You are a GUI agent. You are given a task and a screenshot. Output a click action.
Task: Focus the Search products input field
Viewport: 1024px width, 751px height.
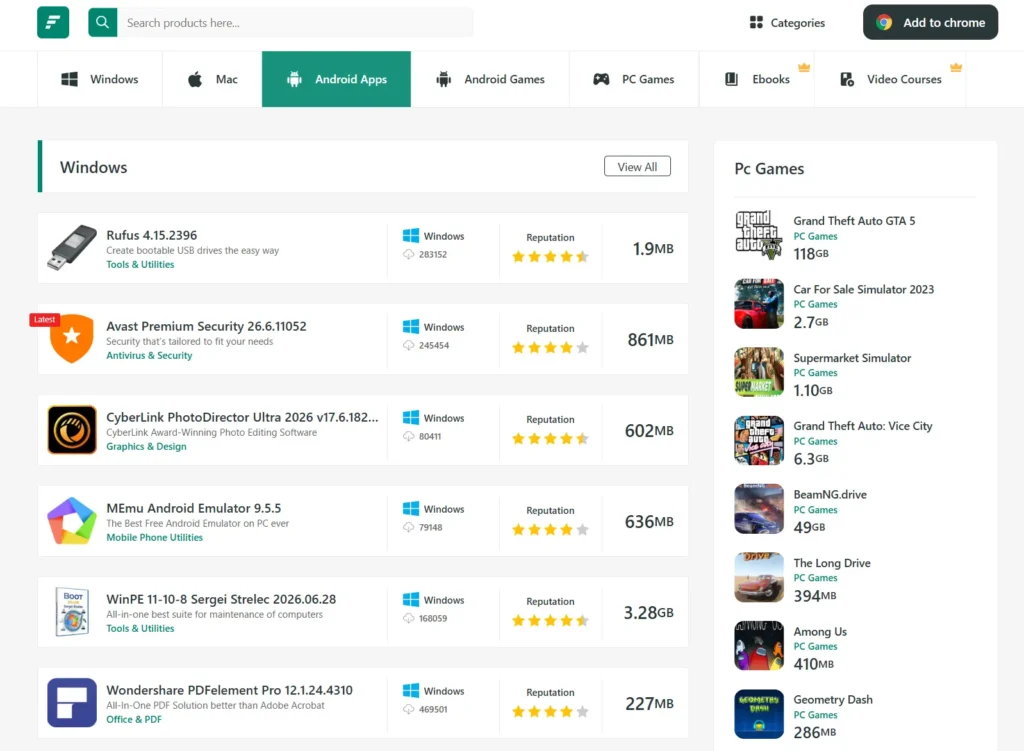click(x=296, y=22)
